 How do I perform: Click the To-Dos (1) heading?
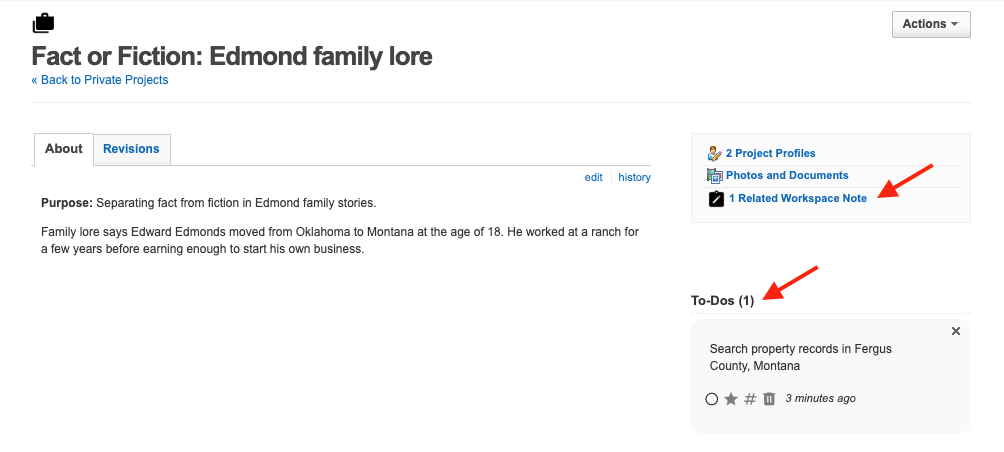pyautogui.click(x=722, y=301)
